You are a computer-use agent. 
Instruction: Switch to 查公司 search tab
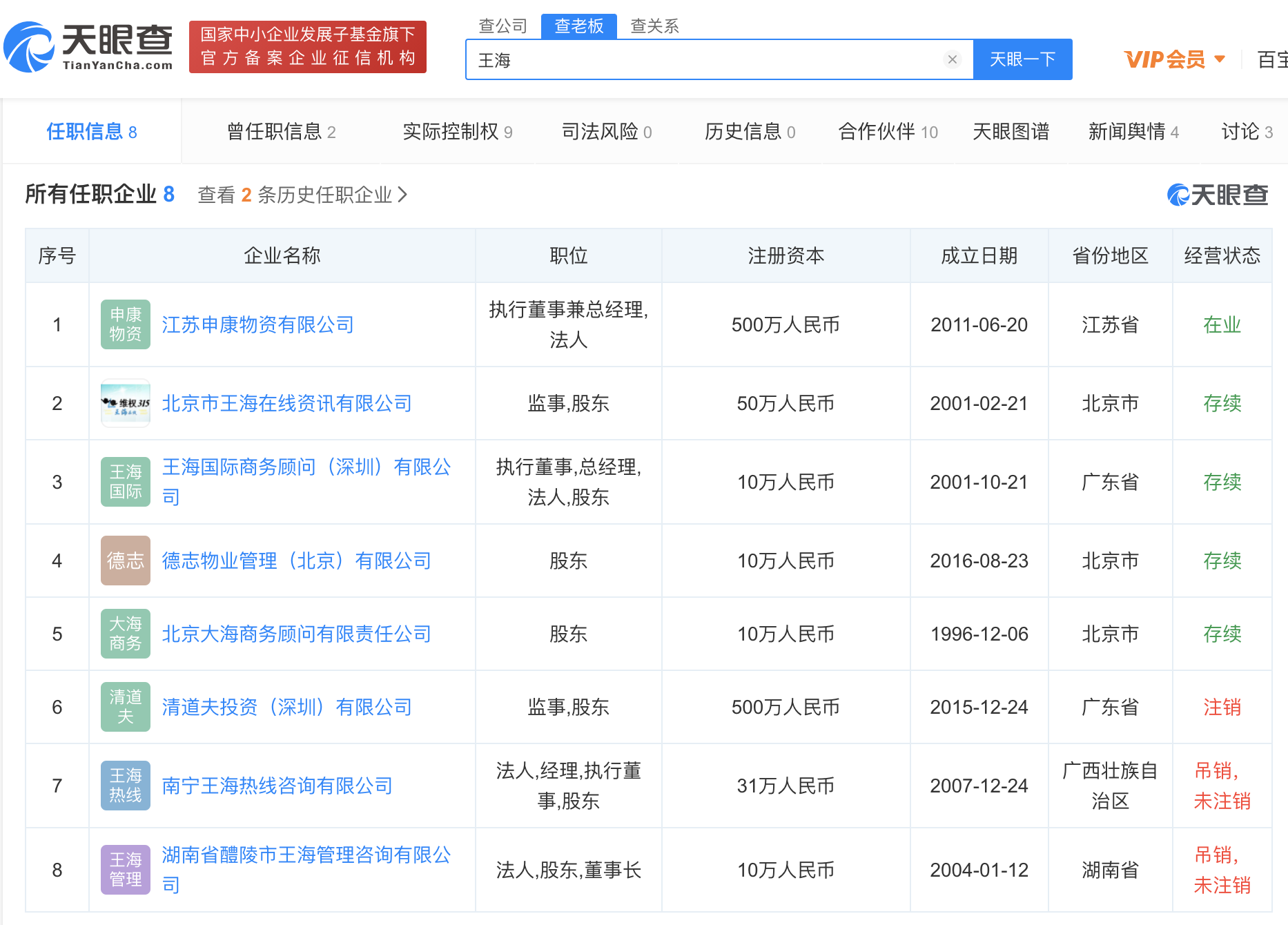pos(503,26)
